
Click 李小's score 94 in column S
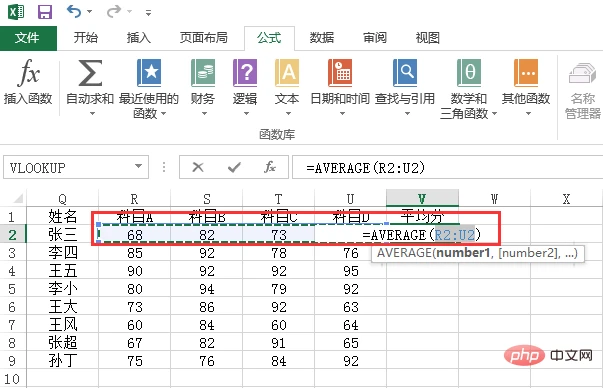click(207, 289)
